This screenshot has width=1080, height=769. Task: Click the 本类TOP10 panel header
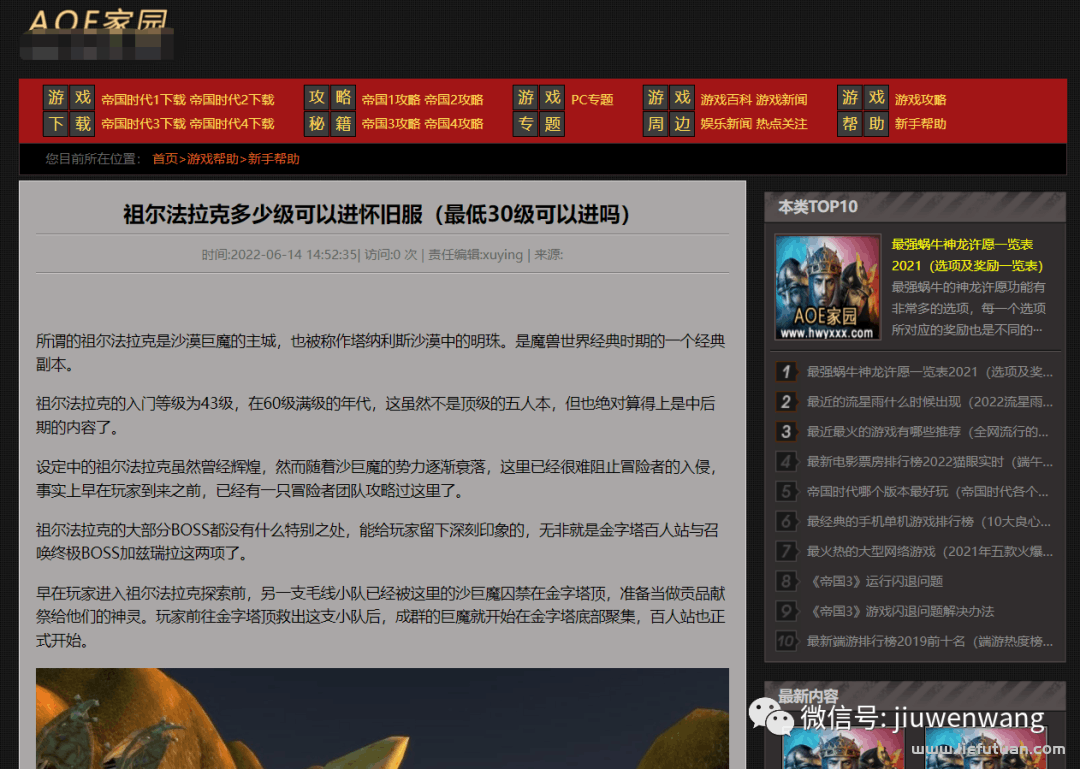pos(915,207)
